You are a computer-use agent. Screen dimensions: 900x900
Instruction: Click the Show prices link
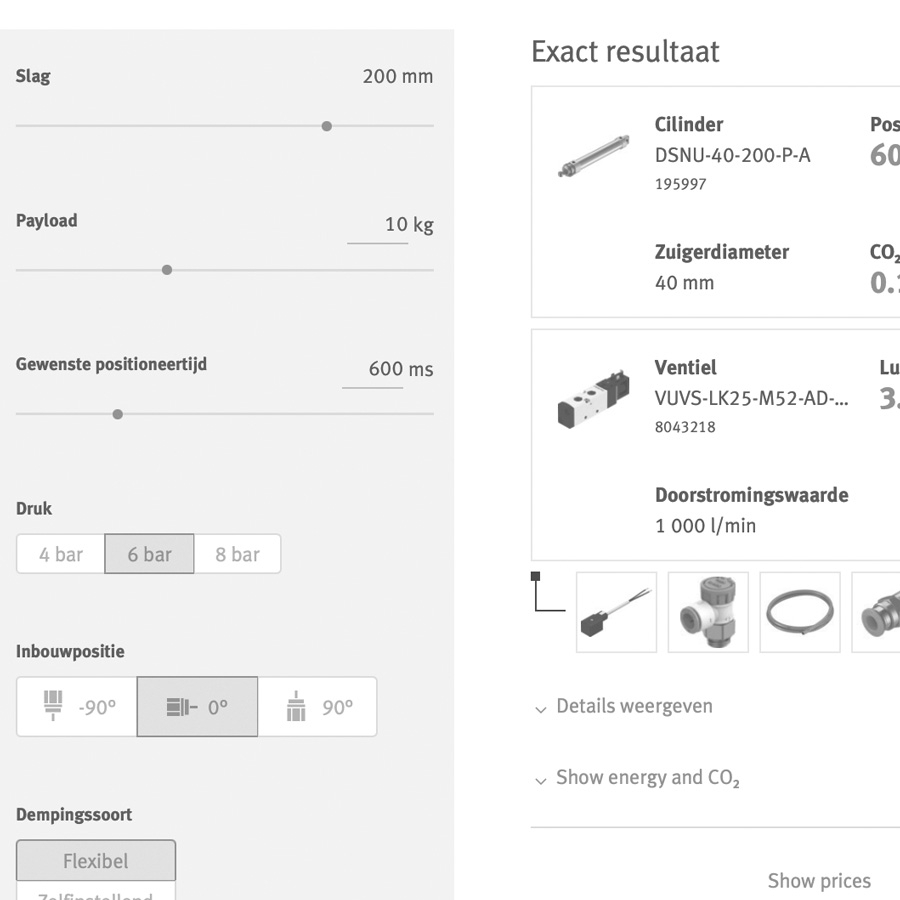(818, 881)
